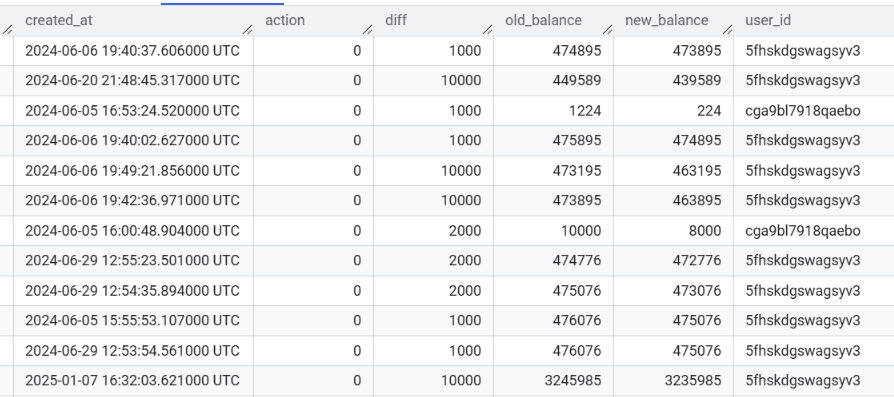The width and height of the screenshot is (894, 397).
Task: Click the old_balance column resize handle
Action: point(608,29)
